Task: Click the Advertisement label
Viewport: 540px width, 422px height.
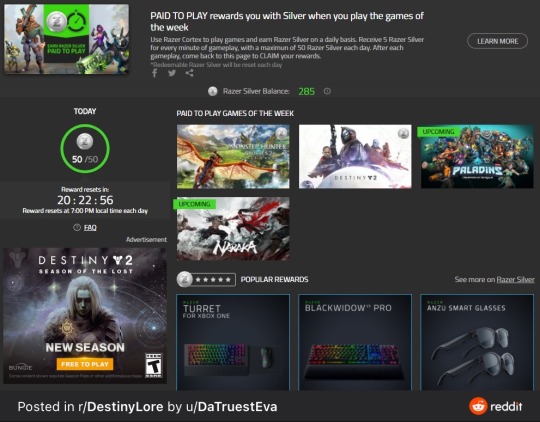Action: tap(146, 239)
